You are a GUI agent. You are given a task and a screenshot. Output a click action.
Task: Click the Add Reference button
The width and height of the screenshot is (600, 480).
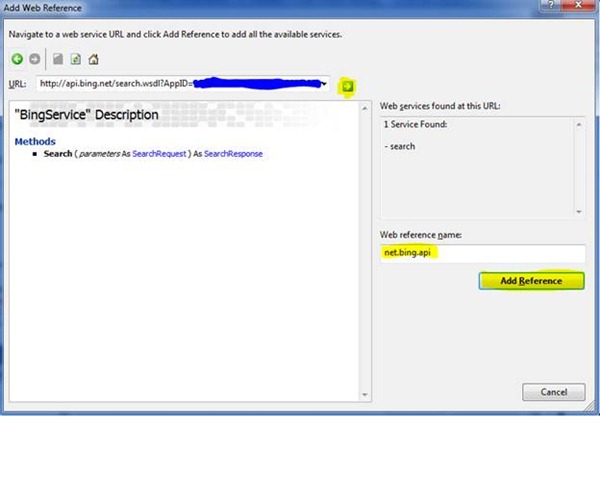click(x=532, y=281)
